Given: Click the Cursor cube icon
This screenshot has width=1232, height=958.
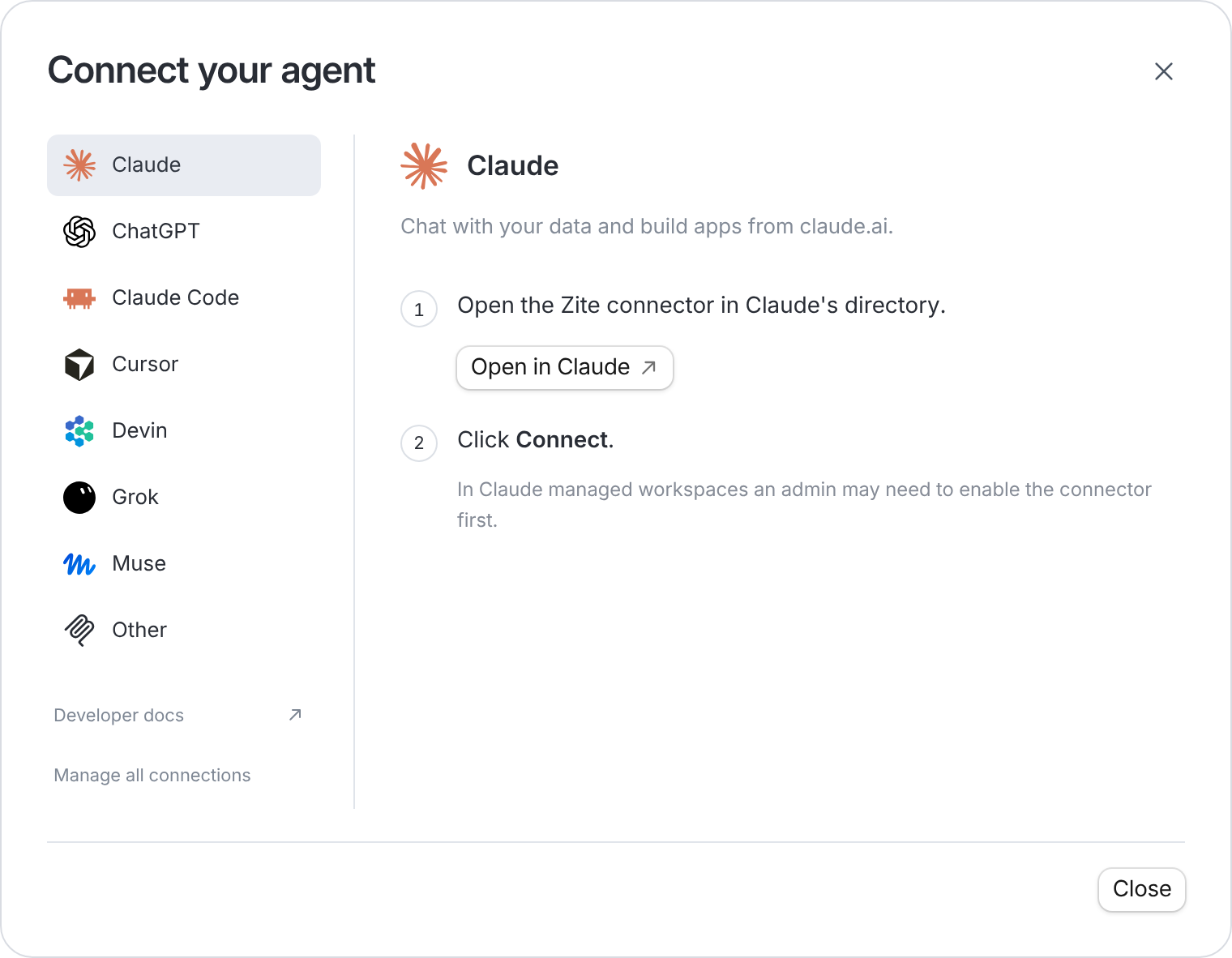Looking at the screenshot, I should coord(79,365).
